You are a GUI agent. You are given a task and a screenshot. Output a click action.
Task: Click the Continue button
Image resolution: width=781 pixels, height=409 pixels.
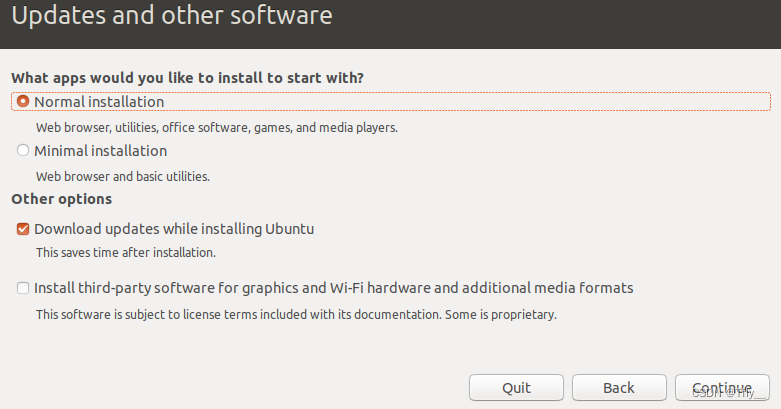click(x=722, y=388)
